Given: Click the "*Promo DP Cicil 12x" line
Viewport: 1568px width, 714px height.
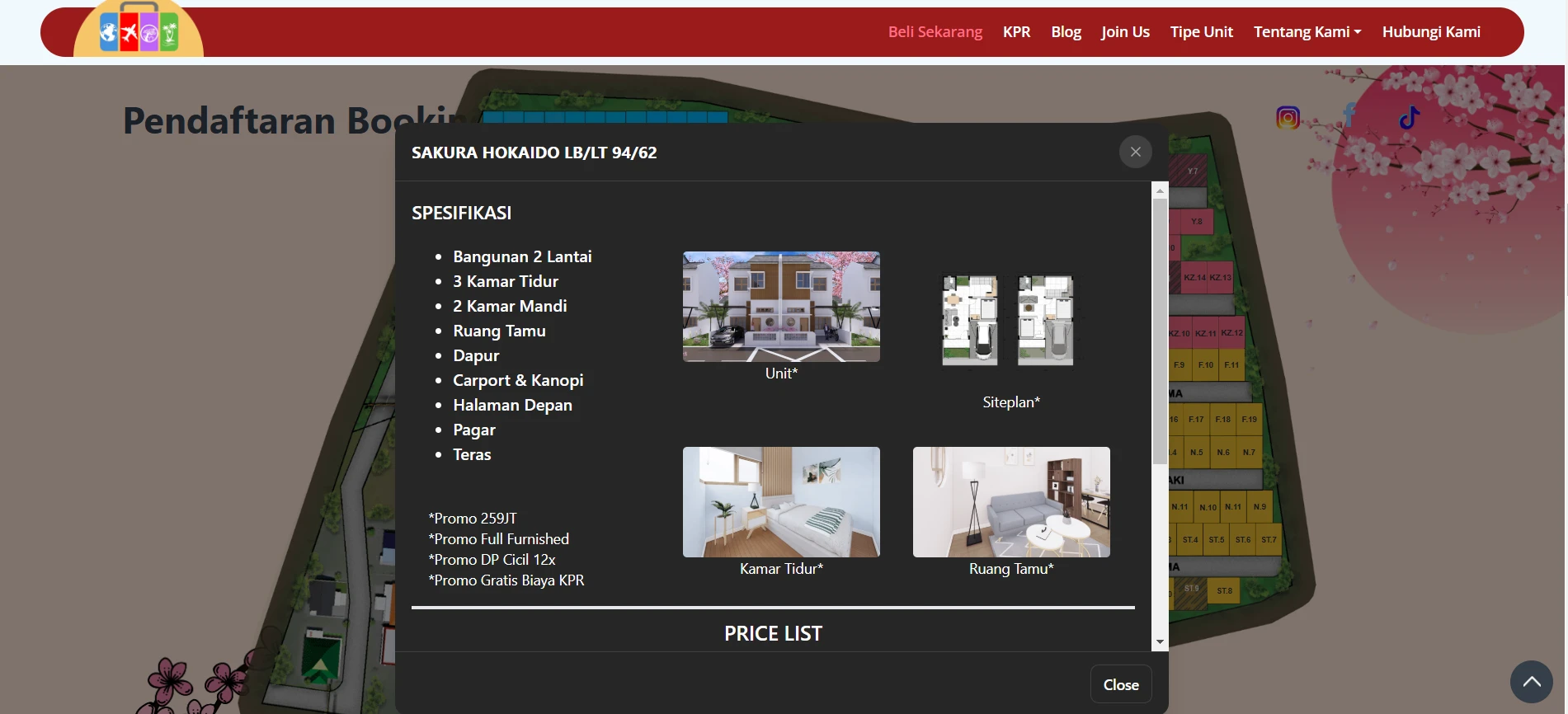Looking at the screenshot, I should (492, 559).
